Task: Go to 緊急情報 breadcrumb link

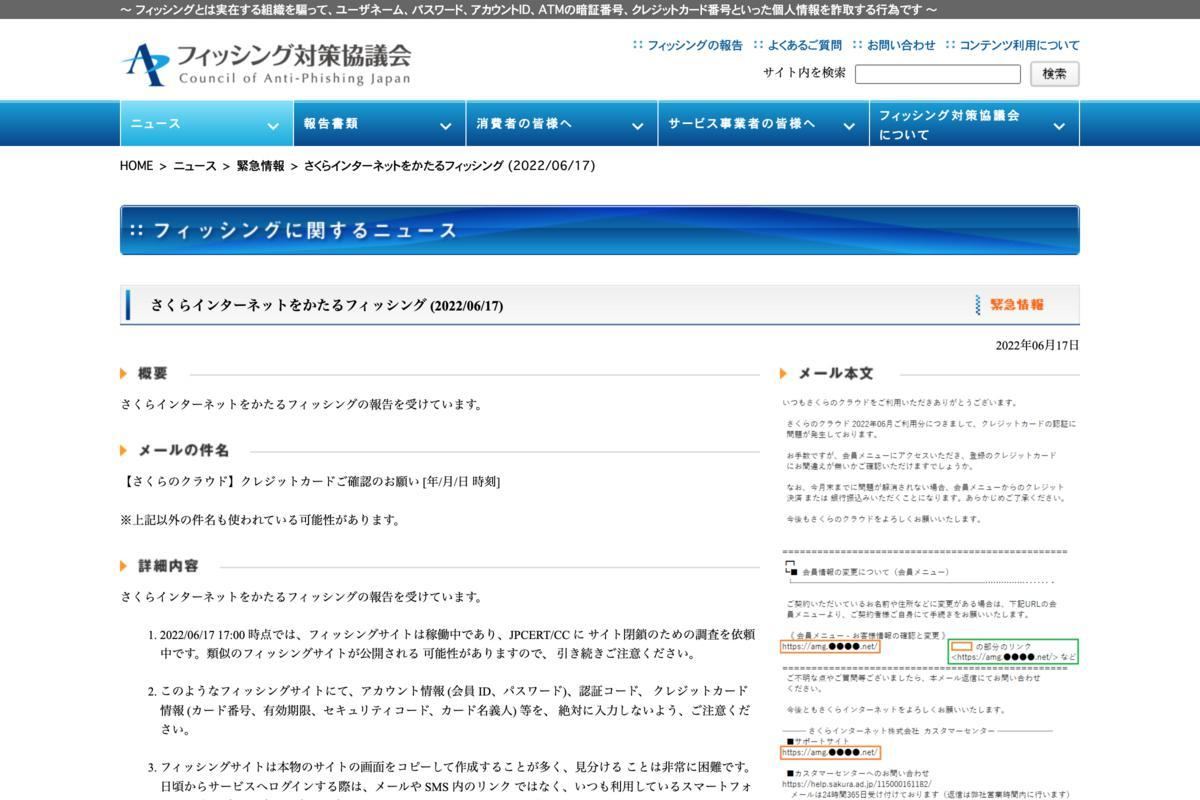Action: (260, 166)
